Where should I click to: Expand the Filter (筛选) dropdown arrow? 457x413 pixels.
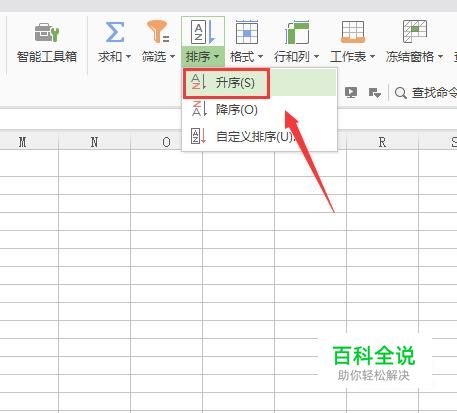(172, 57)
